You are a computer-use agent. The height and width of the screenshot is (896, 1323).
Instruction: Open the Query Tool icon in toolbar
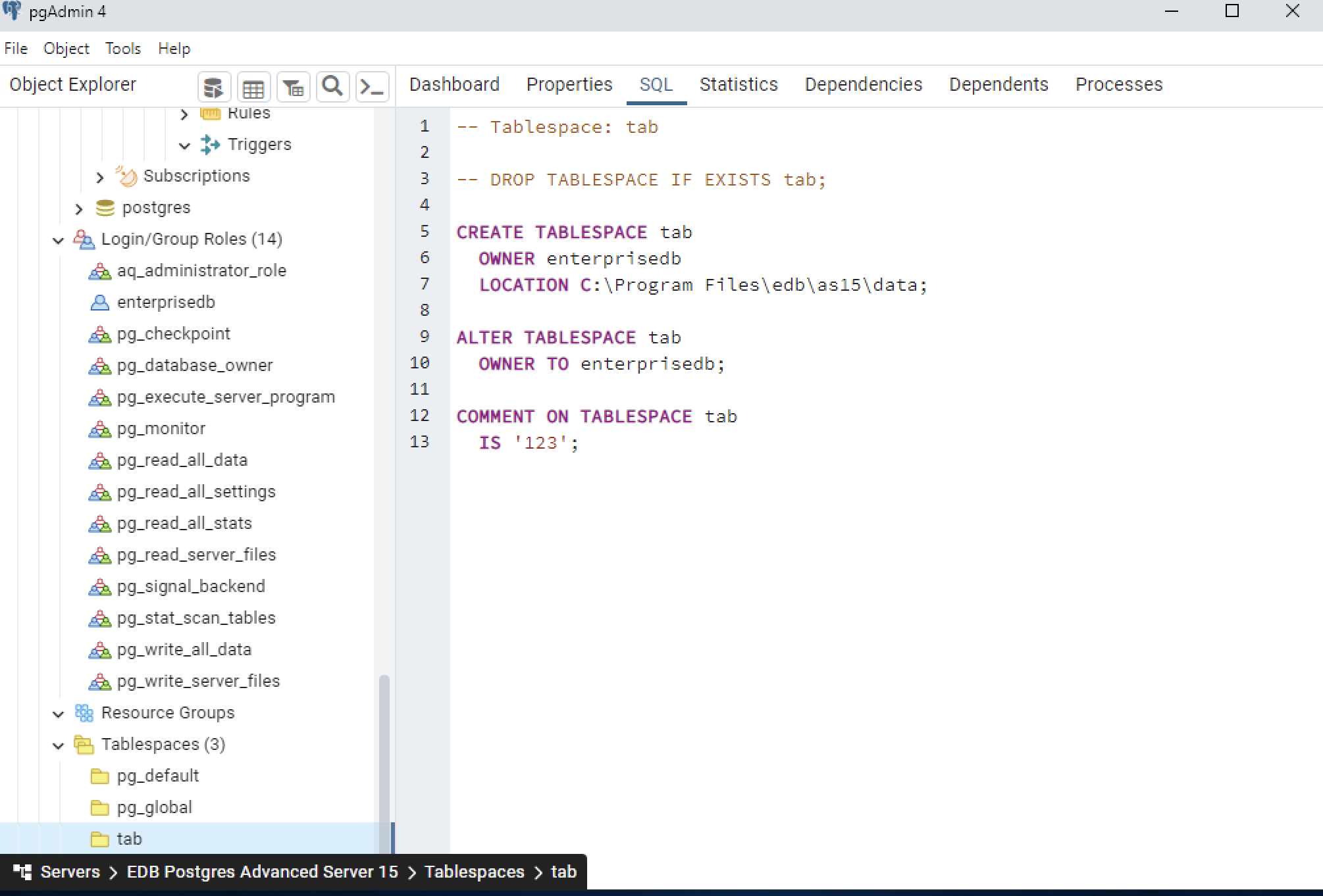coord(253,86)
